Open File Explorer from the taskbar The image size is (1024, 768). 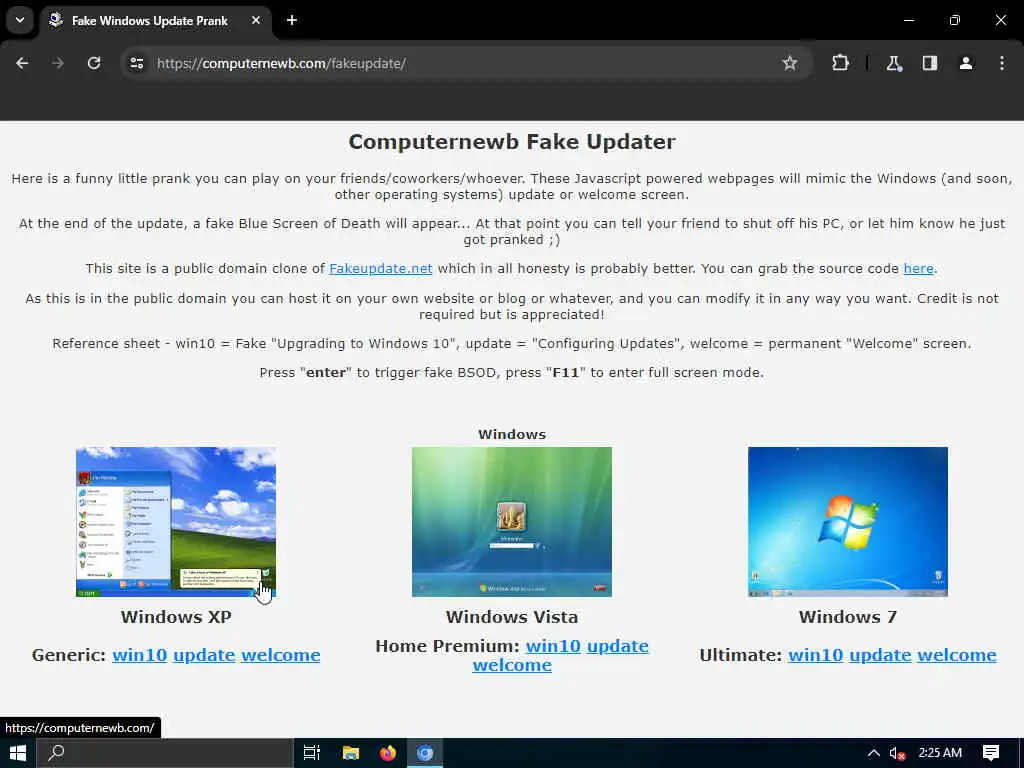click(351, 753)
